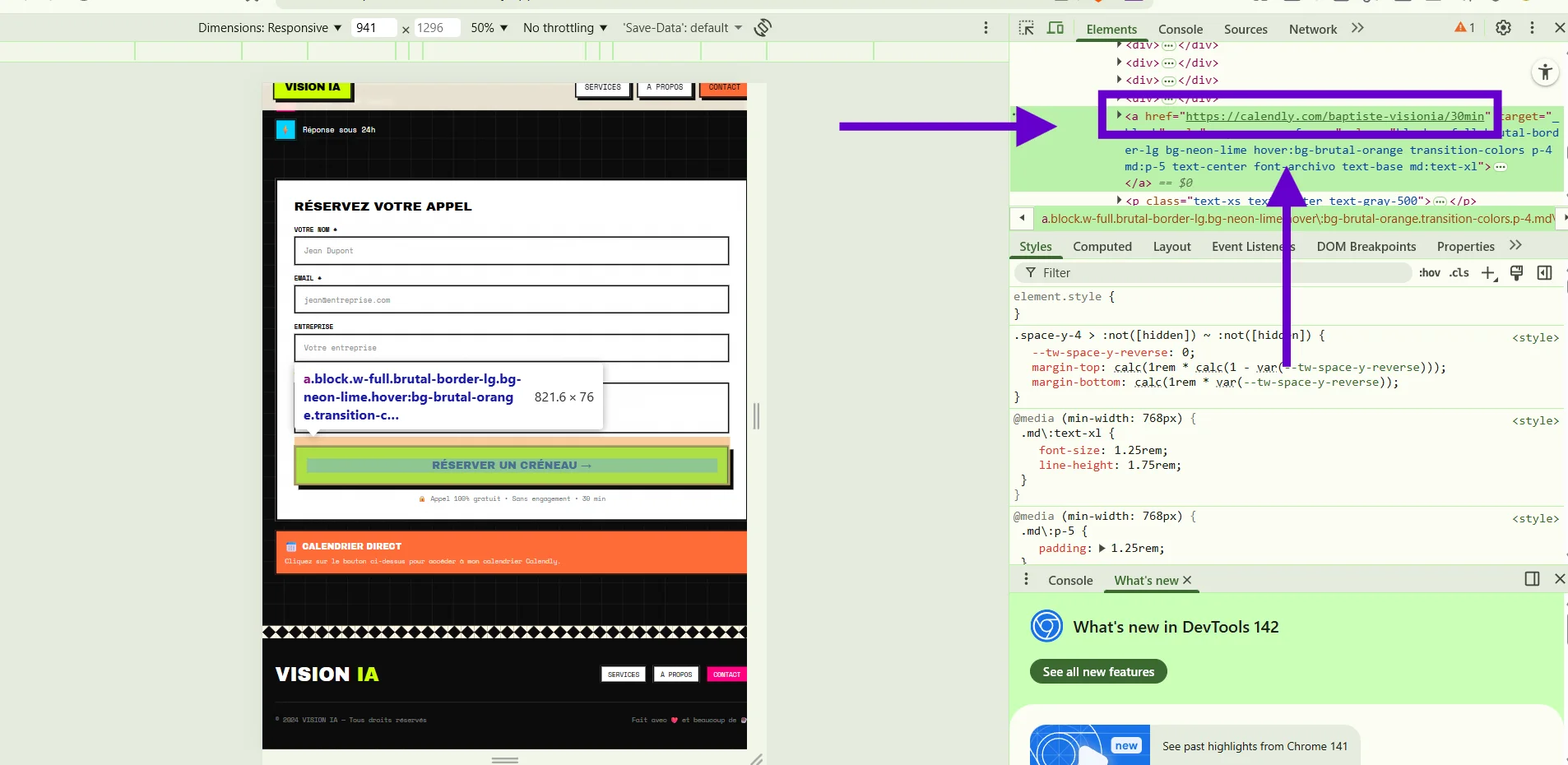
Task: Expand the p class text-xs element
Action: [x=1119, y=200]
